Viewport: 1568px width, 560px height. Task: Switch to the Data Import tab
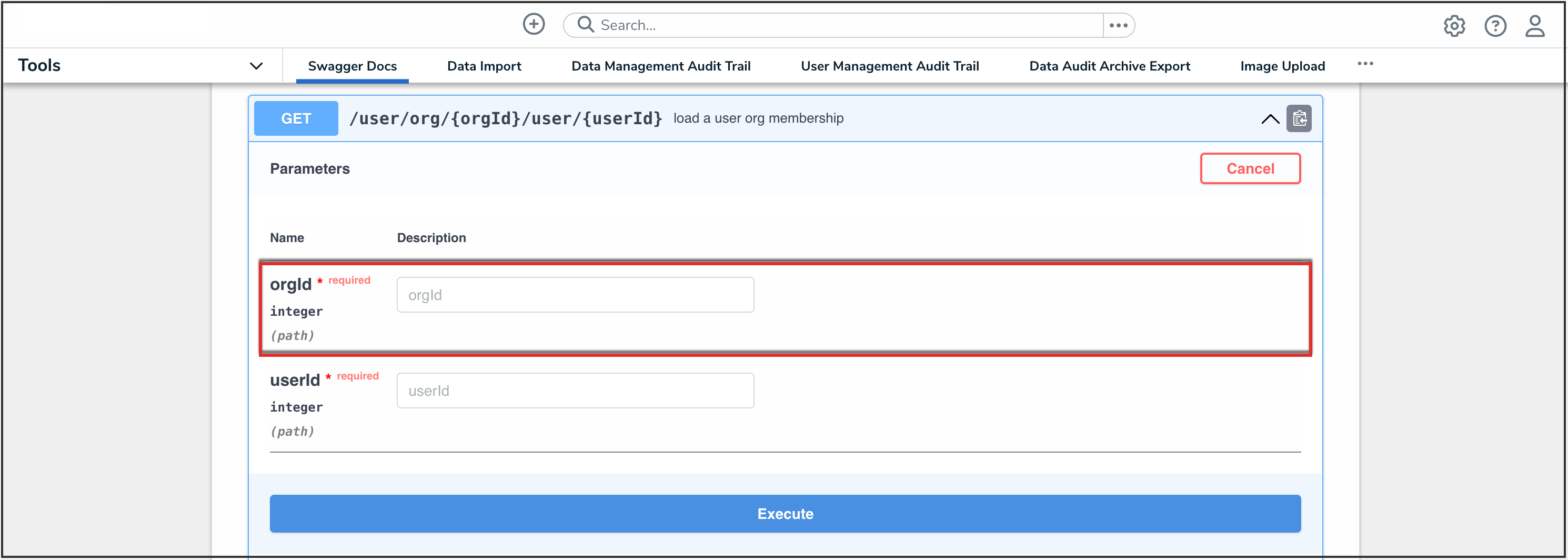pyautogui.click(x=484, y=66)
